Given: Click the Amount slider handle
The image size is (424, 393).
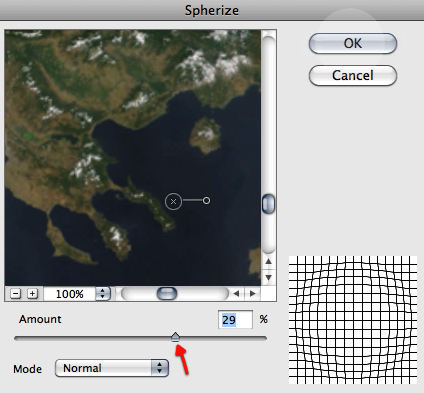Looking at the screenshot, I should coord(175,337).
